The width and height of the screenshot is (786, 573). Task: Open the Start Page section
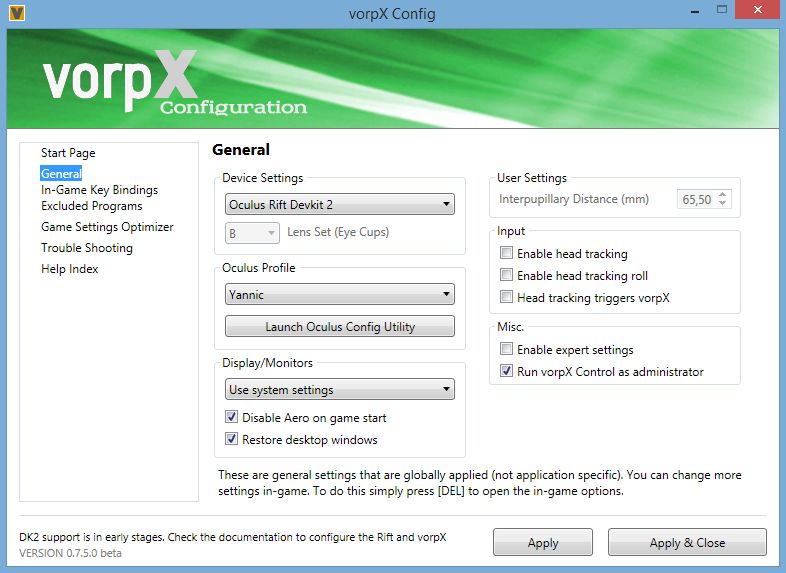click(x=68, y=153)
